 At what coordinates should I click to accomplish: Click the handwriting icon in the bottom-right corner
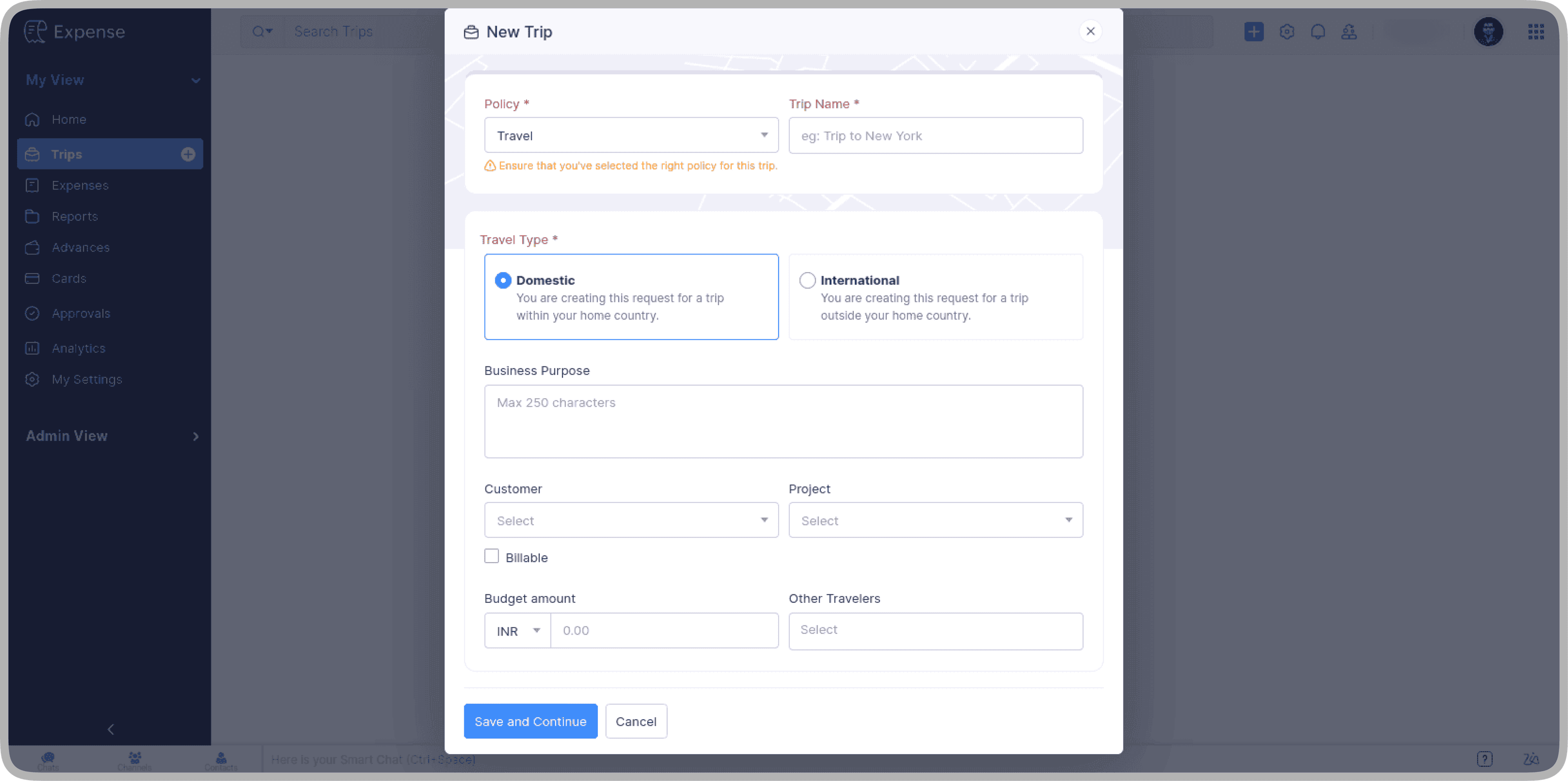pyautogui.click(x=1531, y=759)
